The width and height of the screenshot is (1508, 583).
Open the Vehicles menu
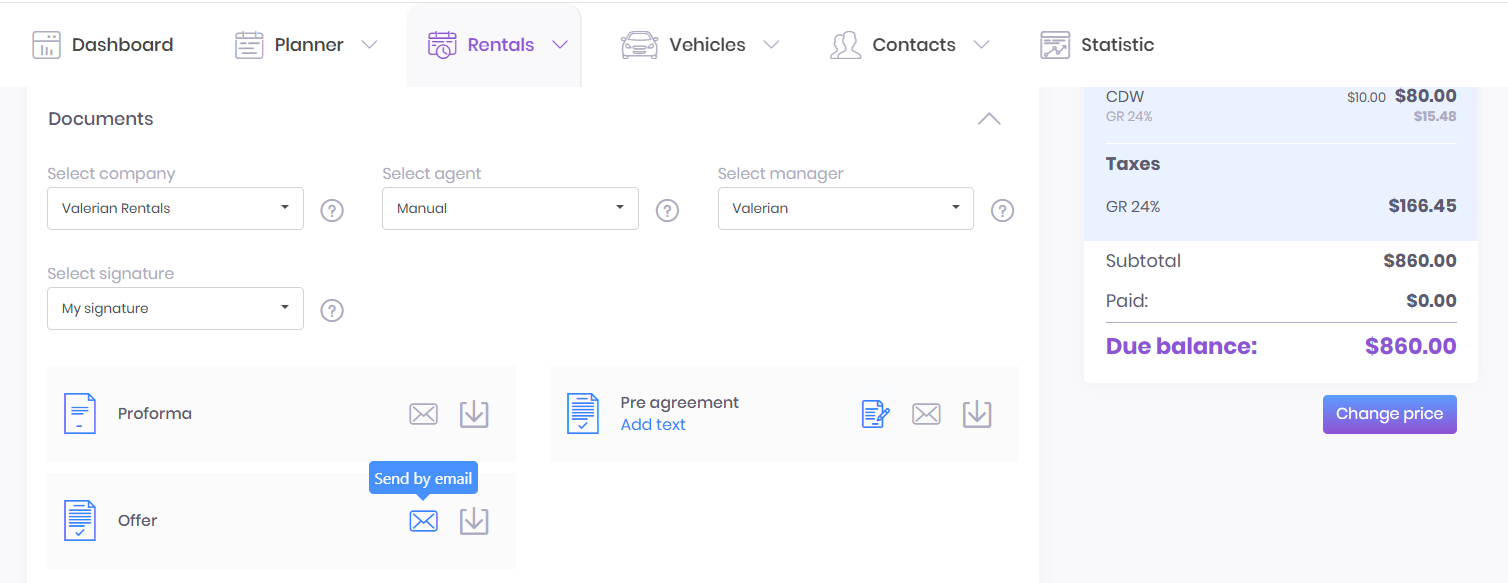pos(700,45)
